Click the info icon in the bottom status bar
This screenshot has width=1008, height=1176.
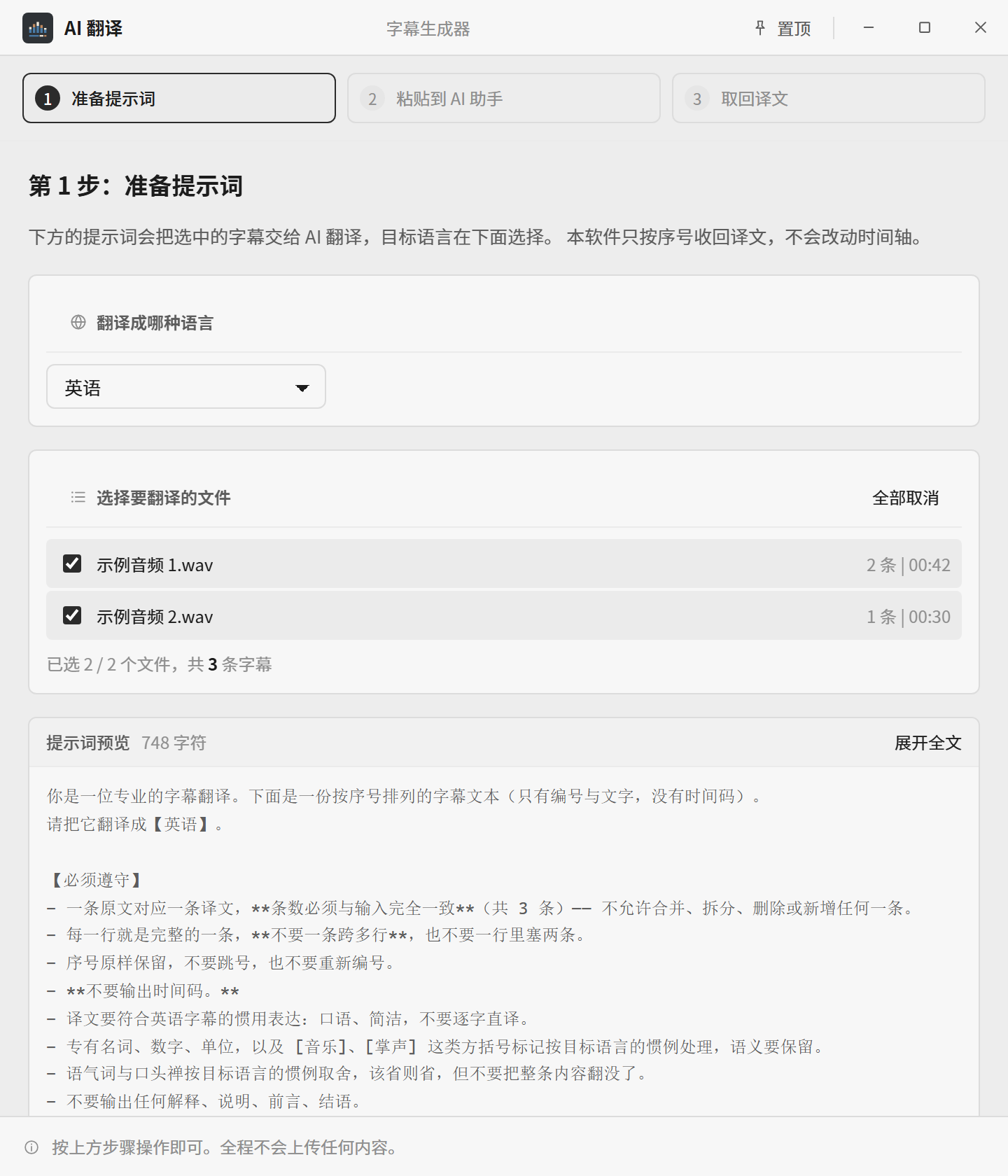pos(31,1147)
